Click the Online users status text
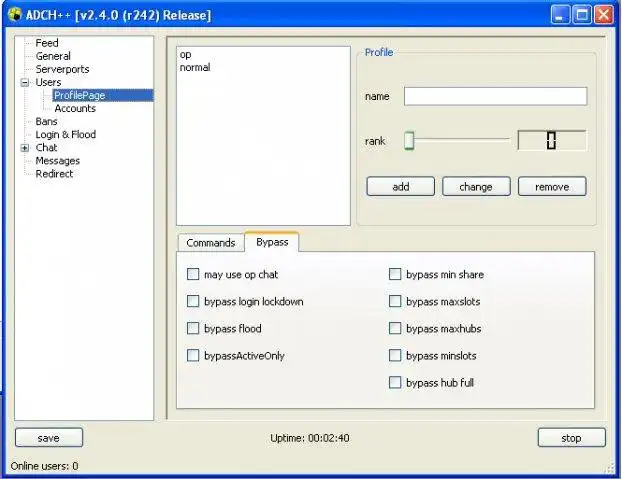Screen dimensions: 622x479 click(x=44, y=466)
